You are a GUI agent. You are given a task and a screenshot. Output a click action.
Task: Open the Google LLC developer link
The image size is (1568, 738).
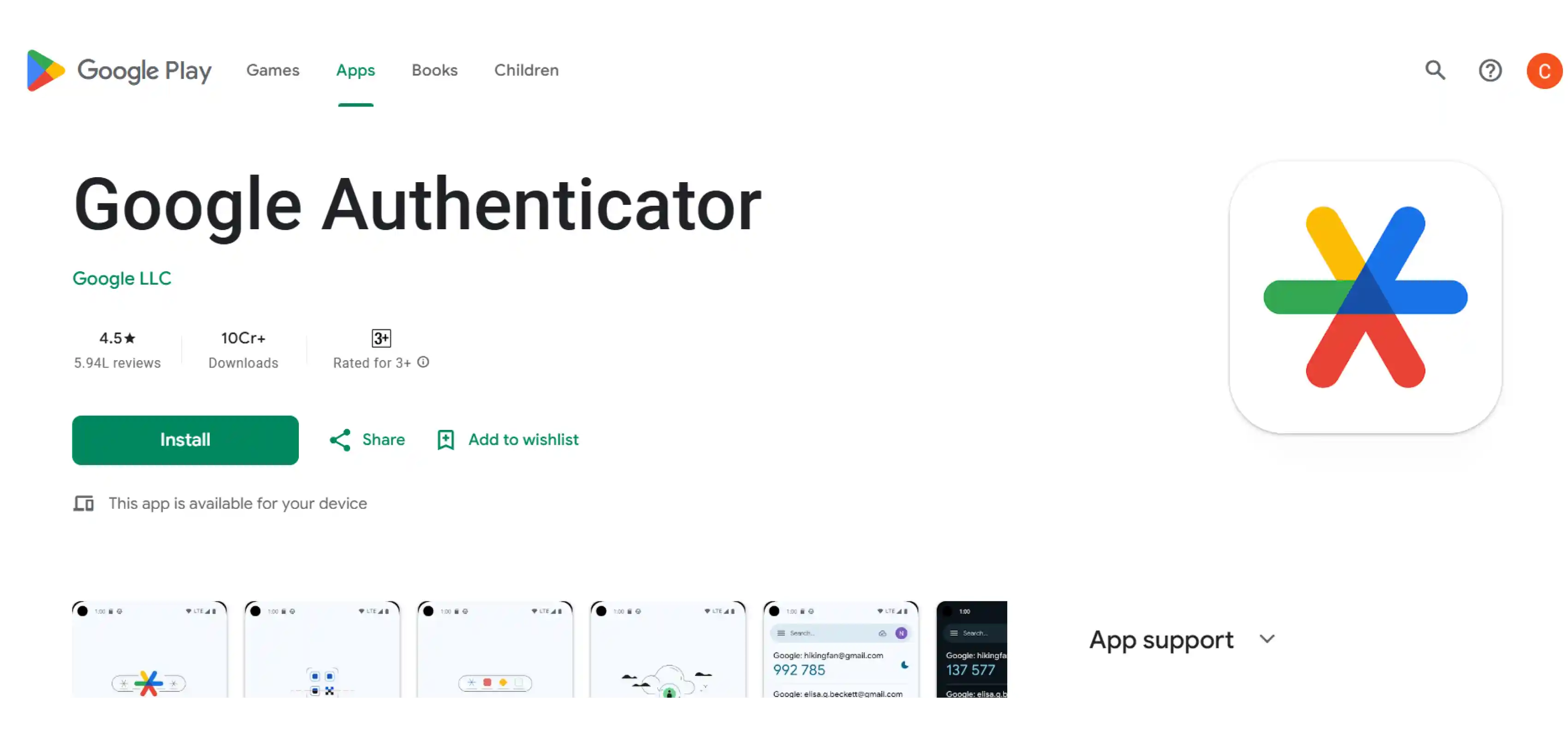[122, 278]
